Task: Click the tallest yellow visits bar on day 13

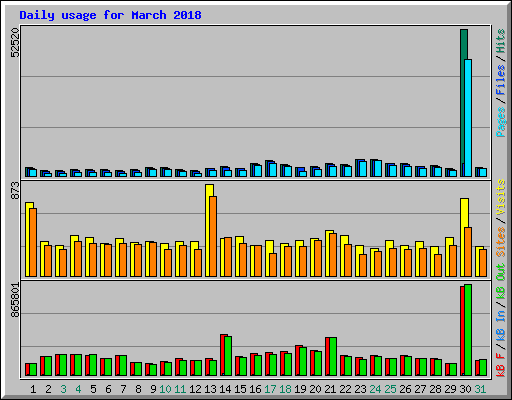Action: point(208,230)
